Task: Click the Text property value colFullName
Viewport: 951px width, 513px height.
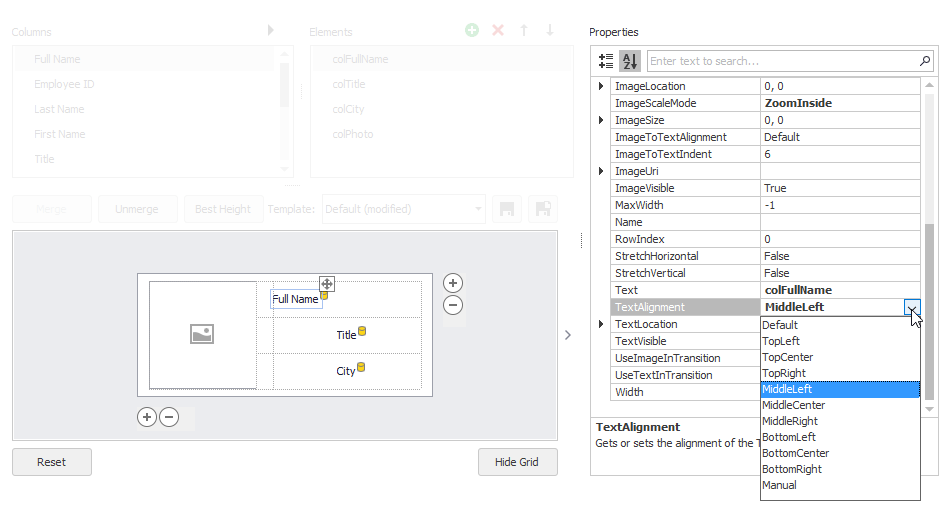Action: pos(840,290)
